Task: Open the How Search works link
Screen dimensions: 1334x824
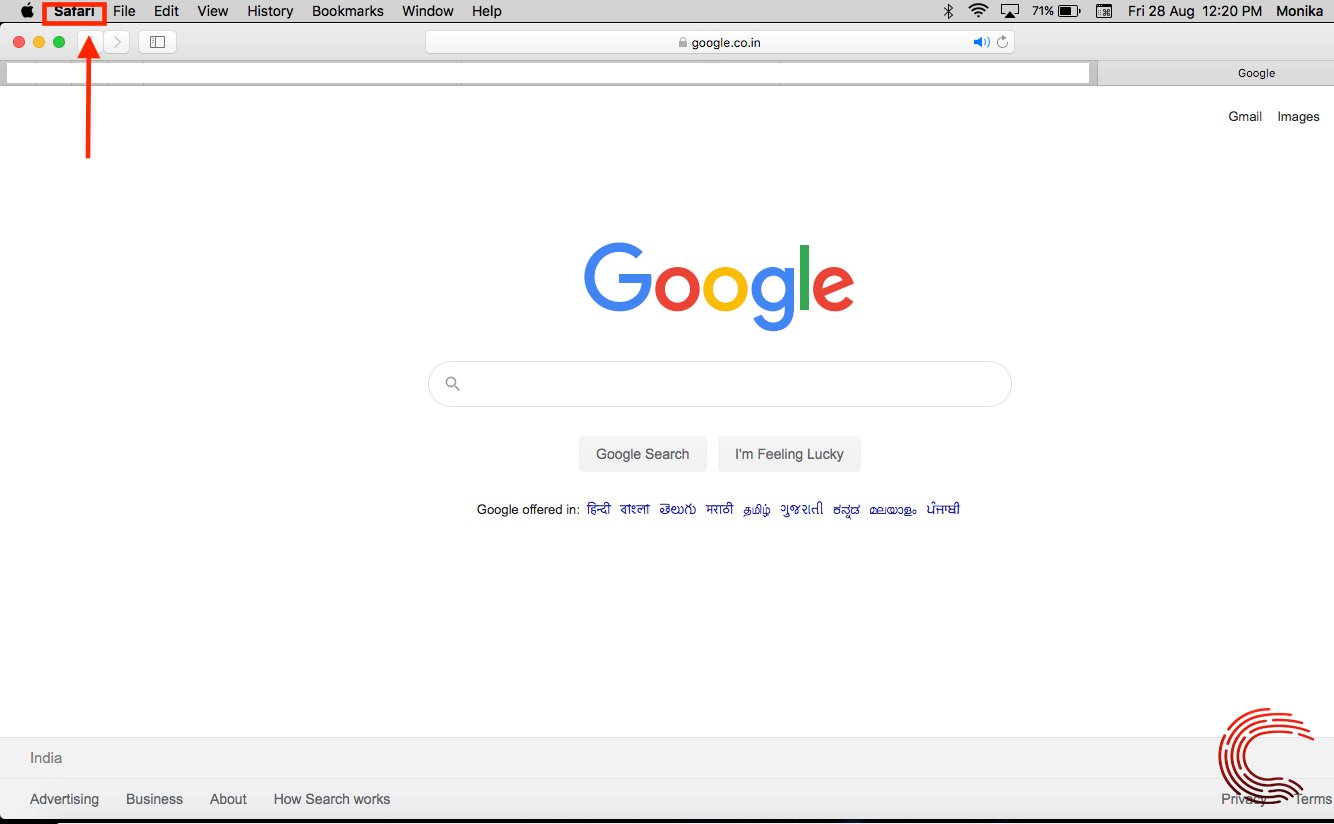Action: [x=332, y=799]
